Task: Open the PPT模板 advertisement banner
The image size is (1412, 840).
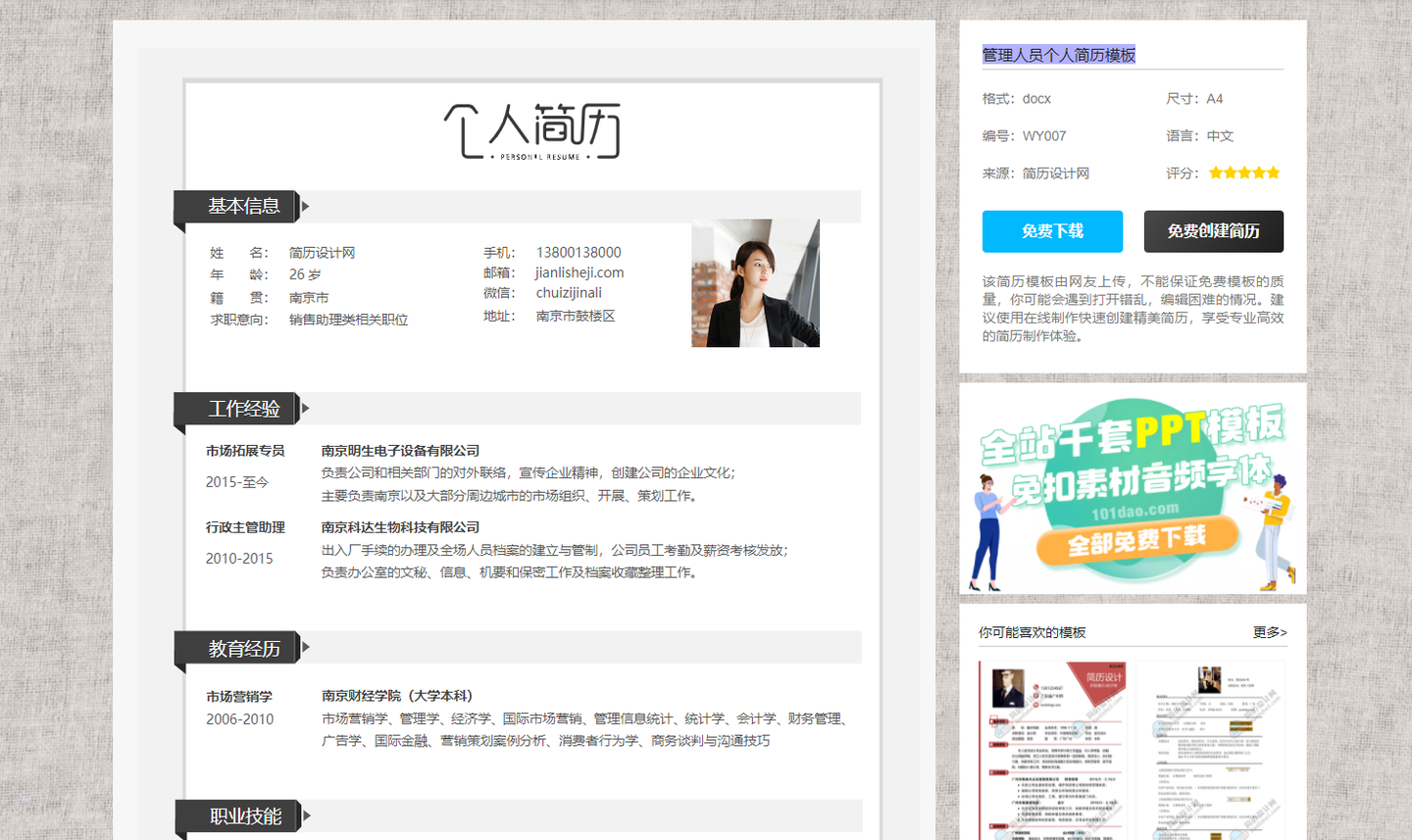Action: pyautogui.click(x=1133, y=489)
